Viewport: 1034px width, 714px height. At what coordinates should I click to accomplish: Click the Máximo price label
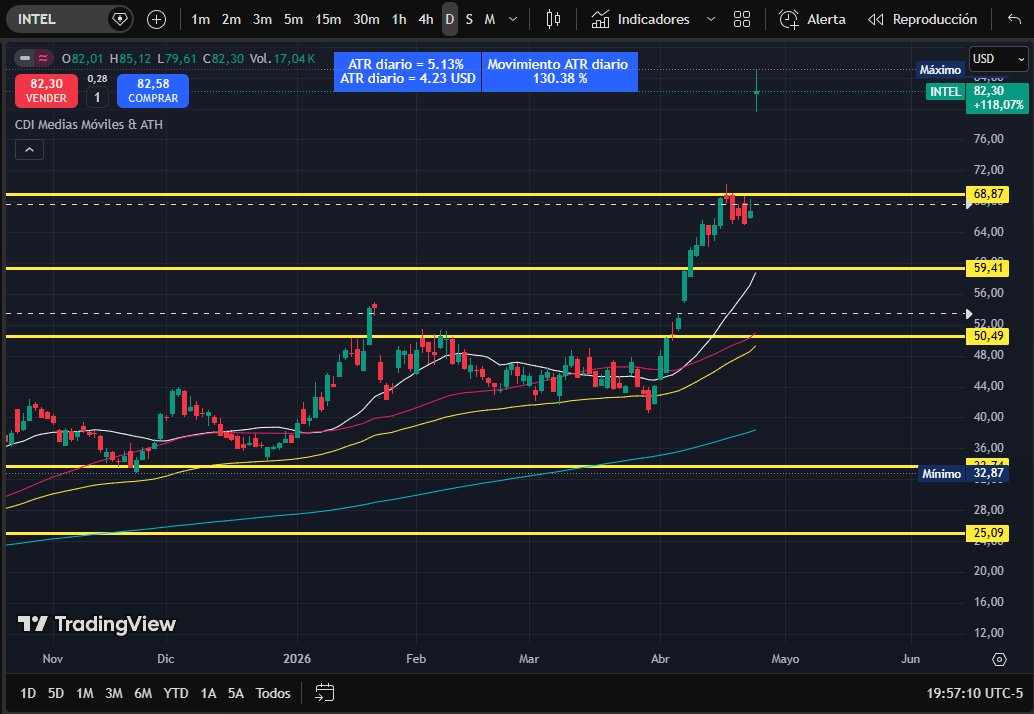(940, 70)
